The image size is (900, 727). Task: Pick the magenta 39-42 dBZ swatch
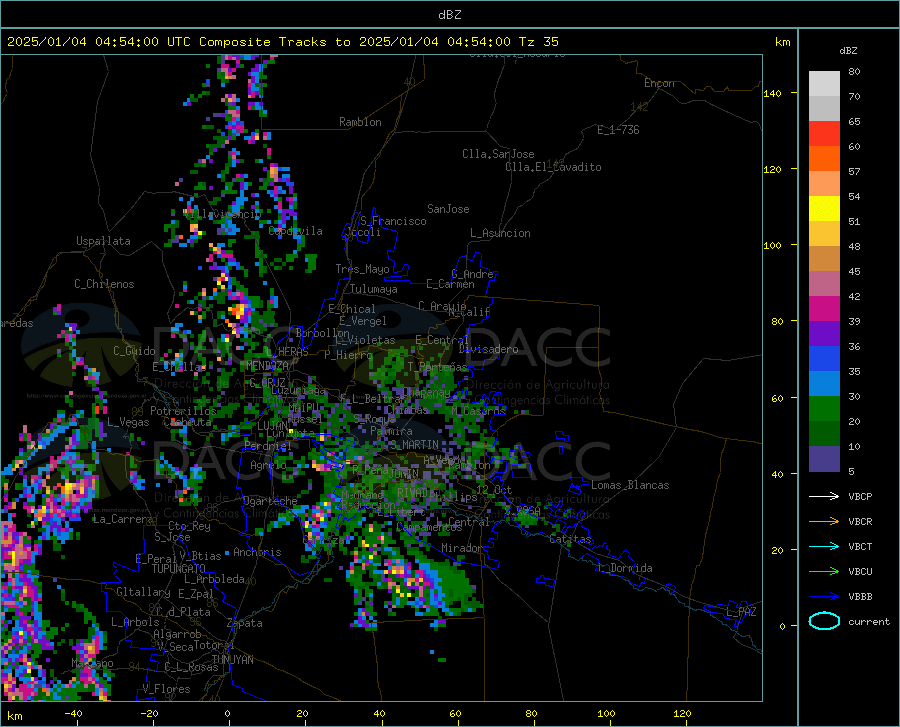point(824,309)
